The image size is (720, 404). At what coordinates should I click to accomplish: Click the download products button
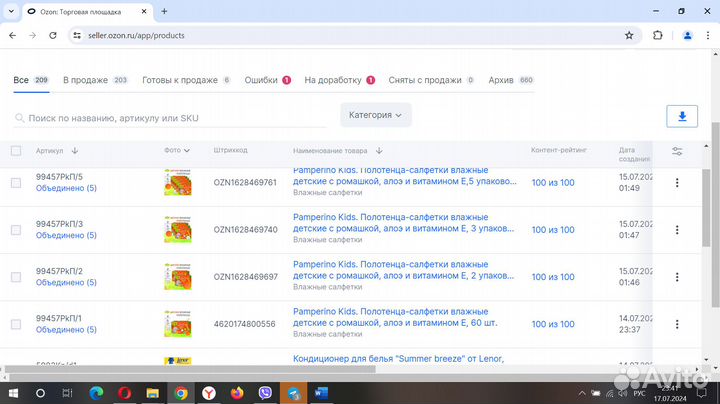click(x=682, y=116)
